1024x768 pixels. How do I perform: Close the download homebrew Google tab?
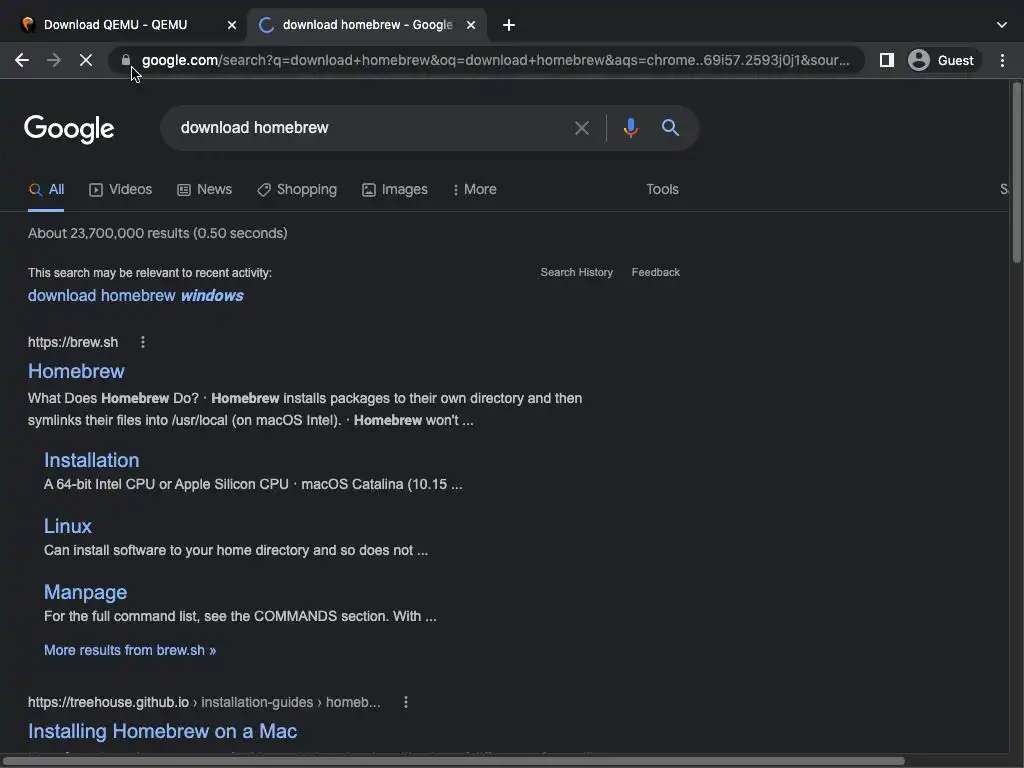click(471, 25)
